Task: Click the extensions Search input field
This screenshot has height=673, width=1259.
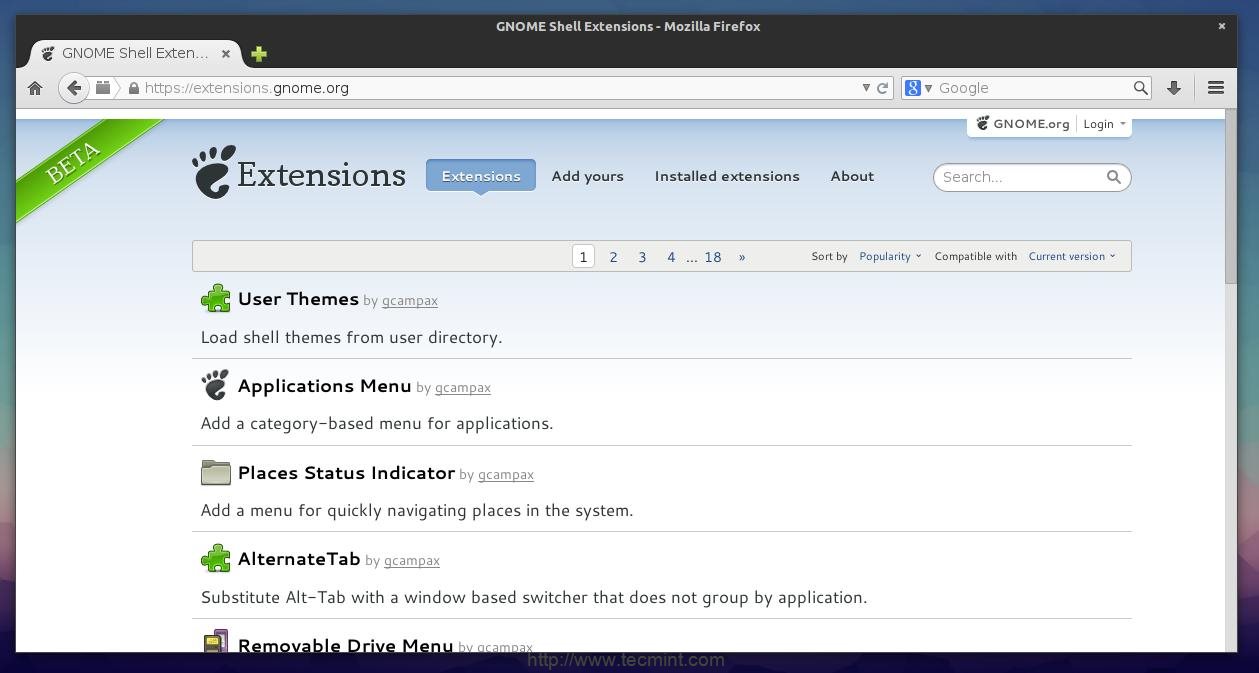Action: pyautogui.click(x=1020, y=177)
